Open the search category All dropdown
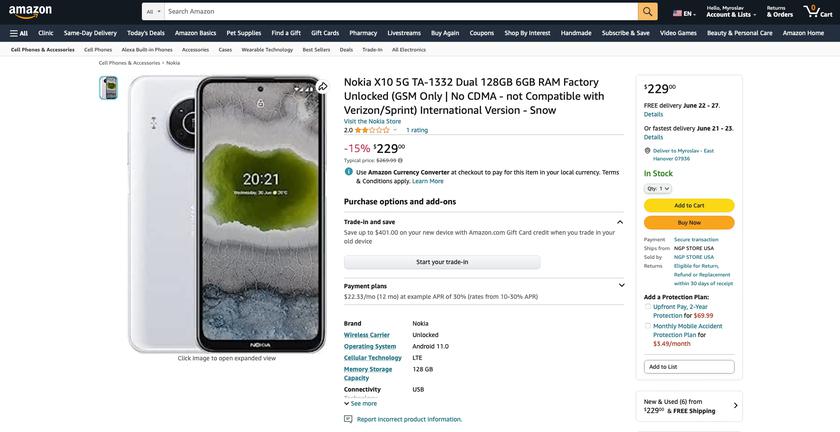Image resolution: width=840 pixels, height=432 pixels. [154, 12]
